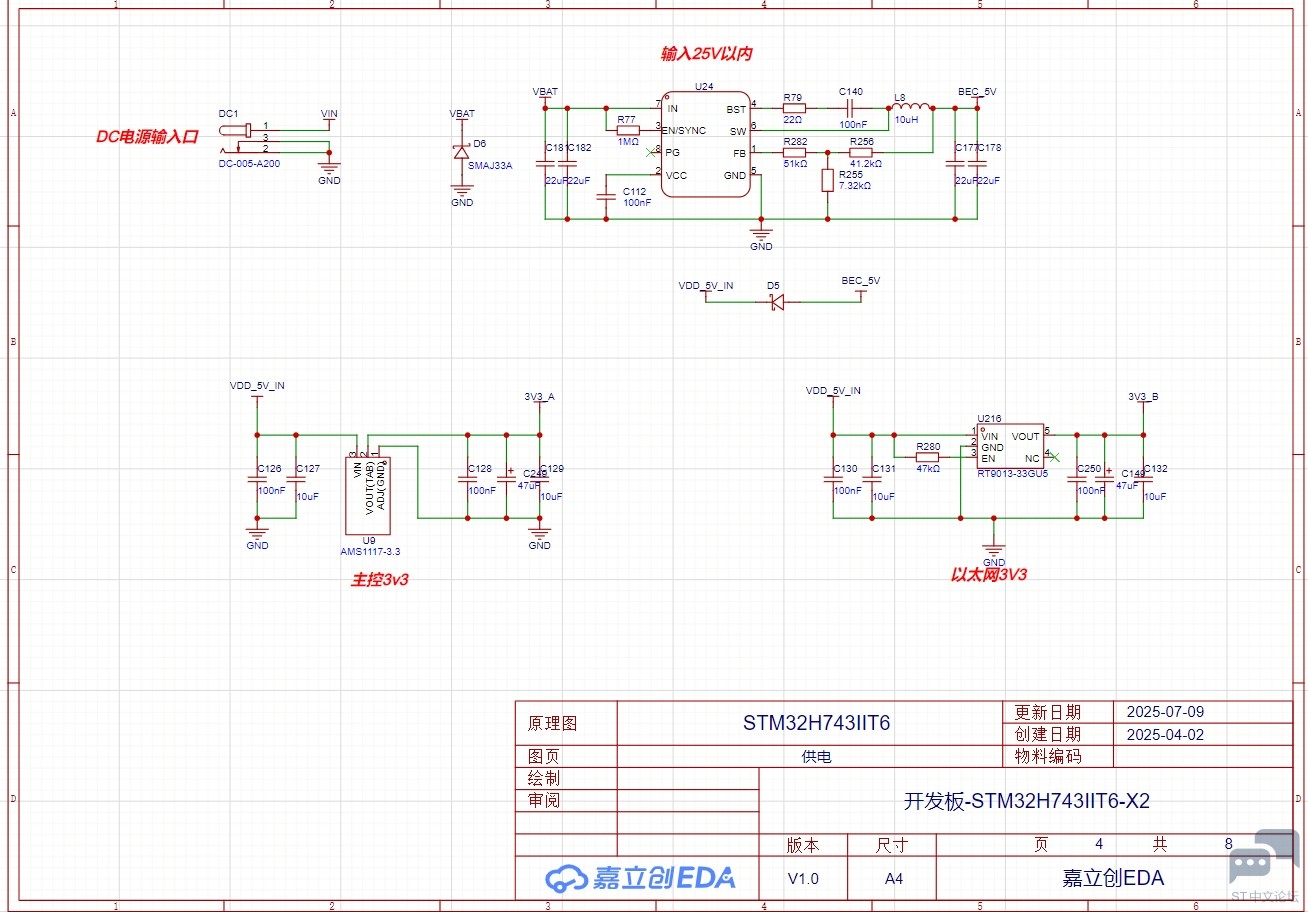The height and width of the screenshot is (912, 1308).
Task: Click the no-connect X on NC pin
Action: click(x=1056, y=457)
